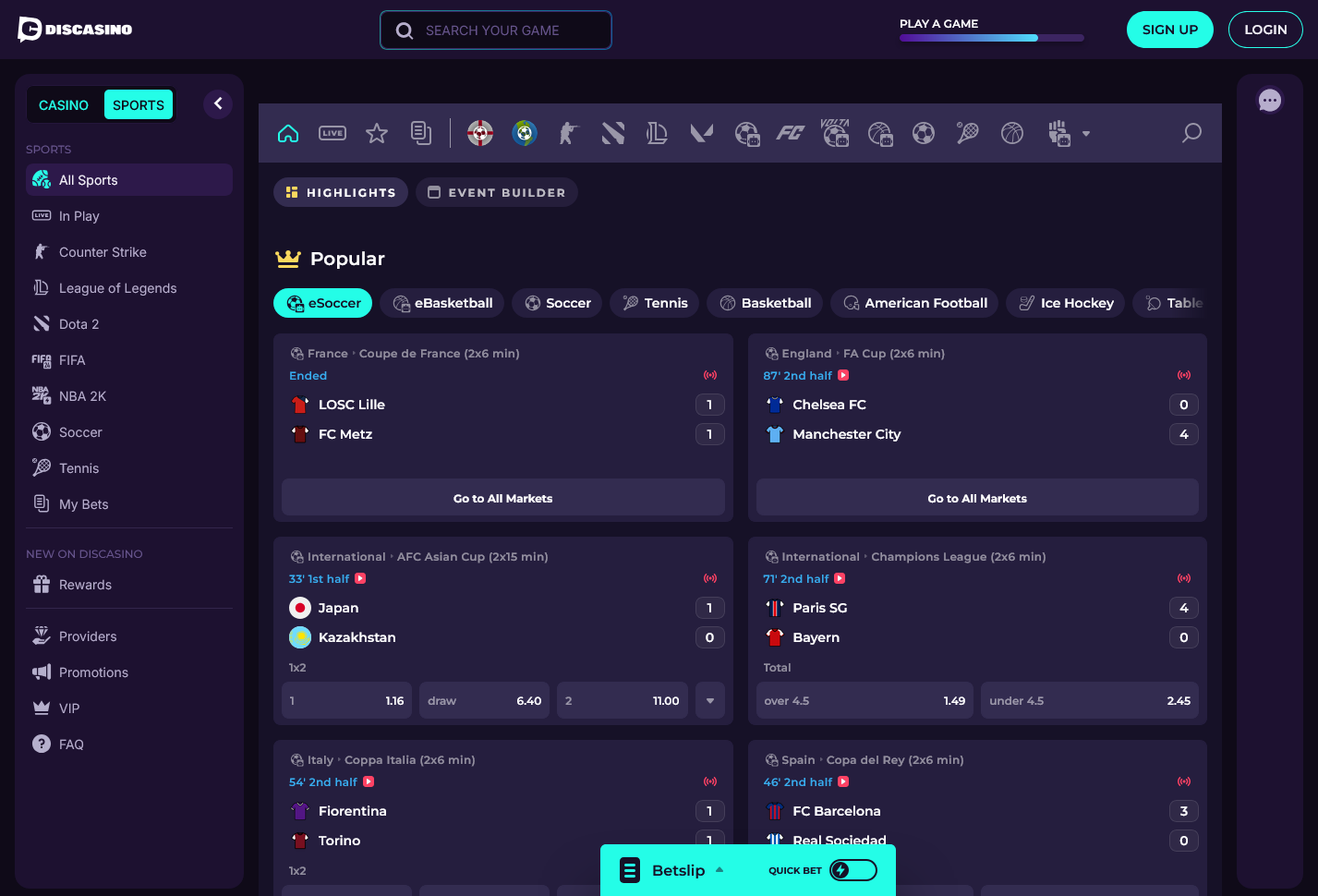
Task: Select the American Football popular filter
Action: [x=914, y=303]
